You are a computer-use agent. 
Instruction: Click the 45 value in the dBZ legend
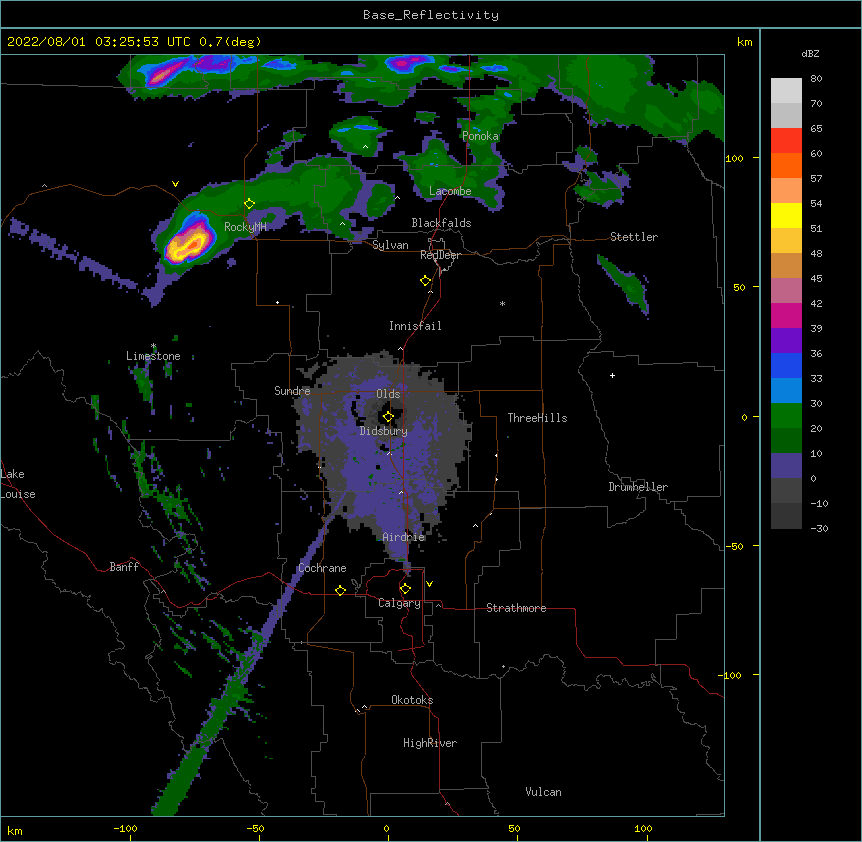click(x=816, y=279)
